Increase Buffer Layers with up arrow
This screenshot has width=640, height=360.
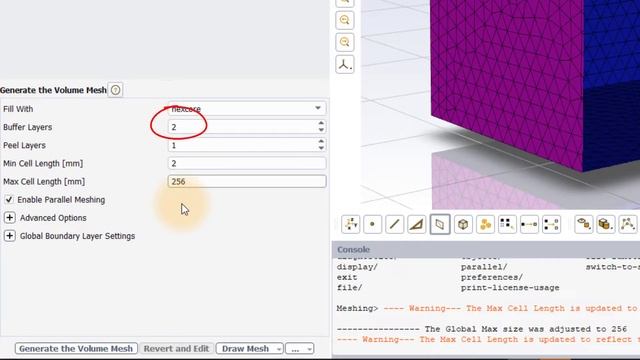321,123
